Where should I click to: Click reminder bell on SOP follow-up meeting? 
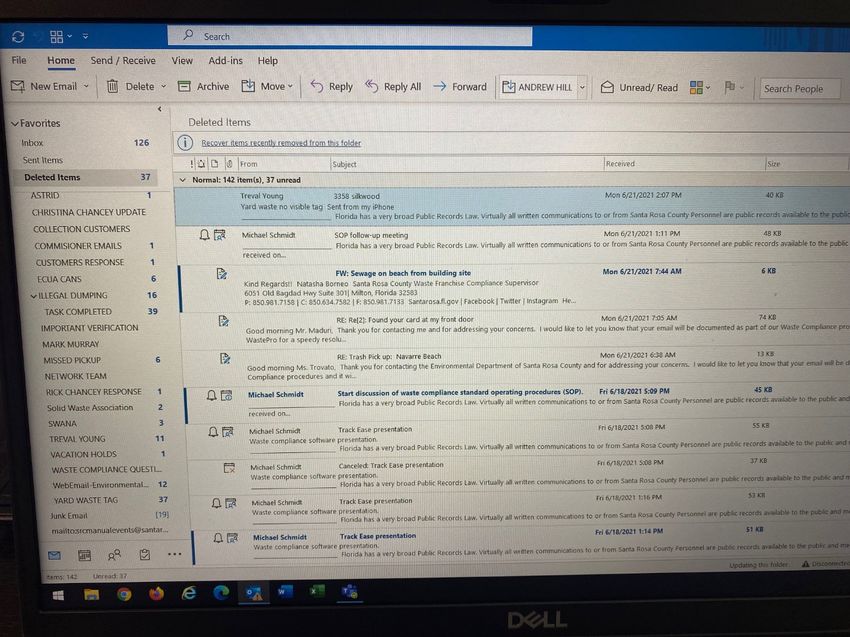[x=206, y=235]
